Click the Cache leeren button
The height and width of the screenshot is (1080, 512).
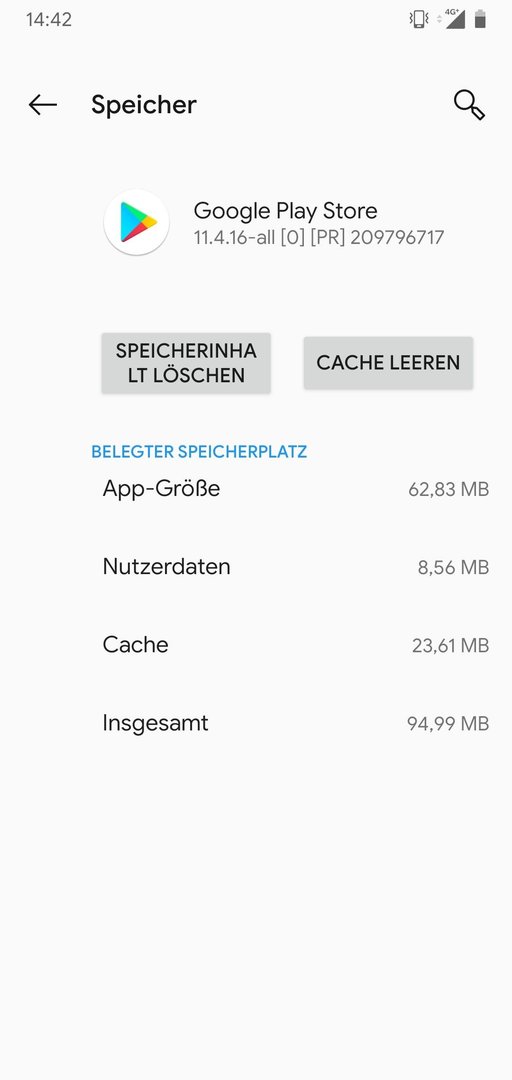click(x=388, y=363)
